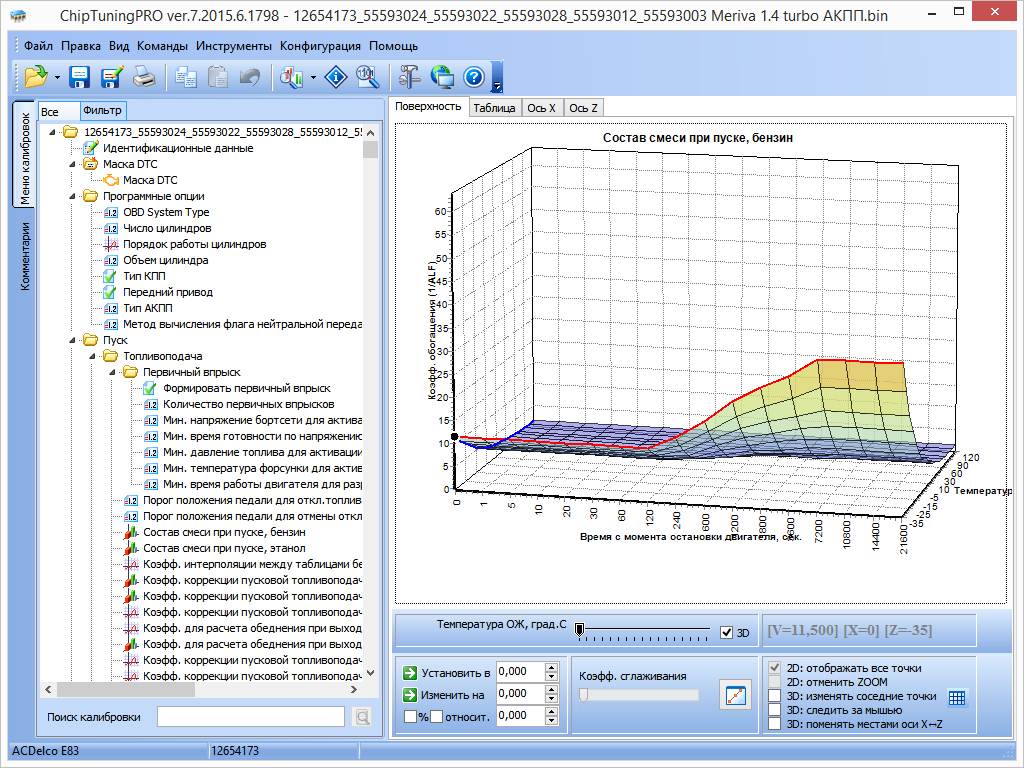Image resolution: width=1024 pixels, height=768 pixels.
Task: Click the green 'Установить в' arrow button
Action: (x=410, y=672)
